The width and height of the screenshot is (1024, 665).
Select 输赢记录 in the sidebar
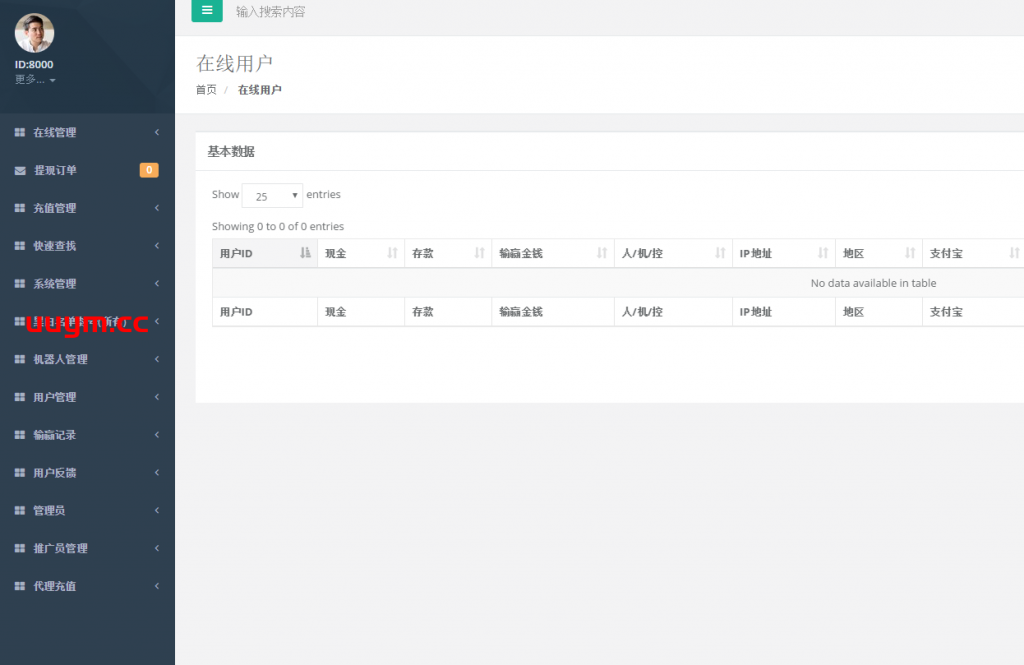tap(55, 436)
